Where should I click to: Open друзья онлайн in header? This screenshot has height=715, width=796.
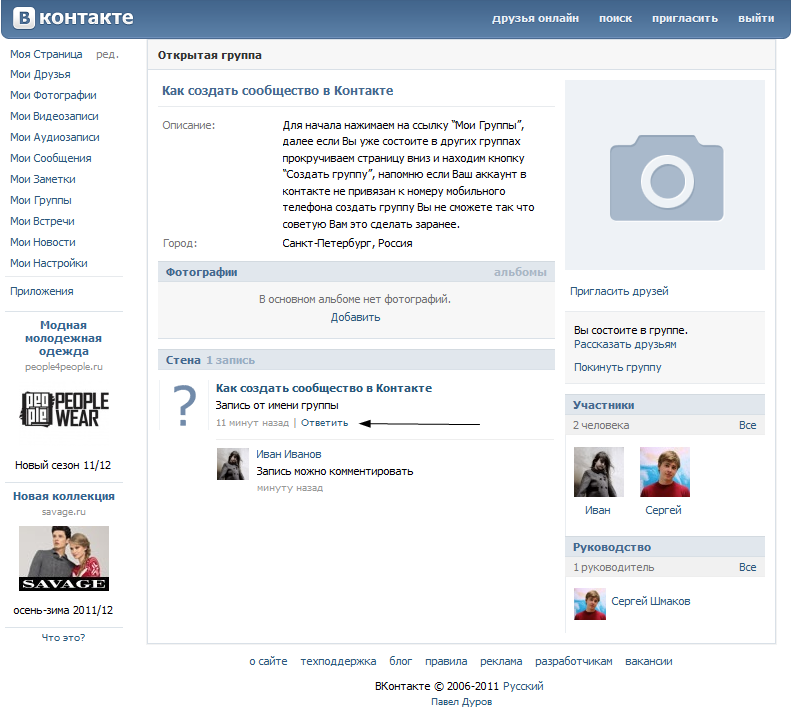coord(538,18)
